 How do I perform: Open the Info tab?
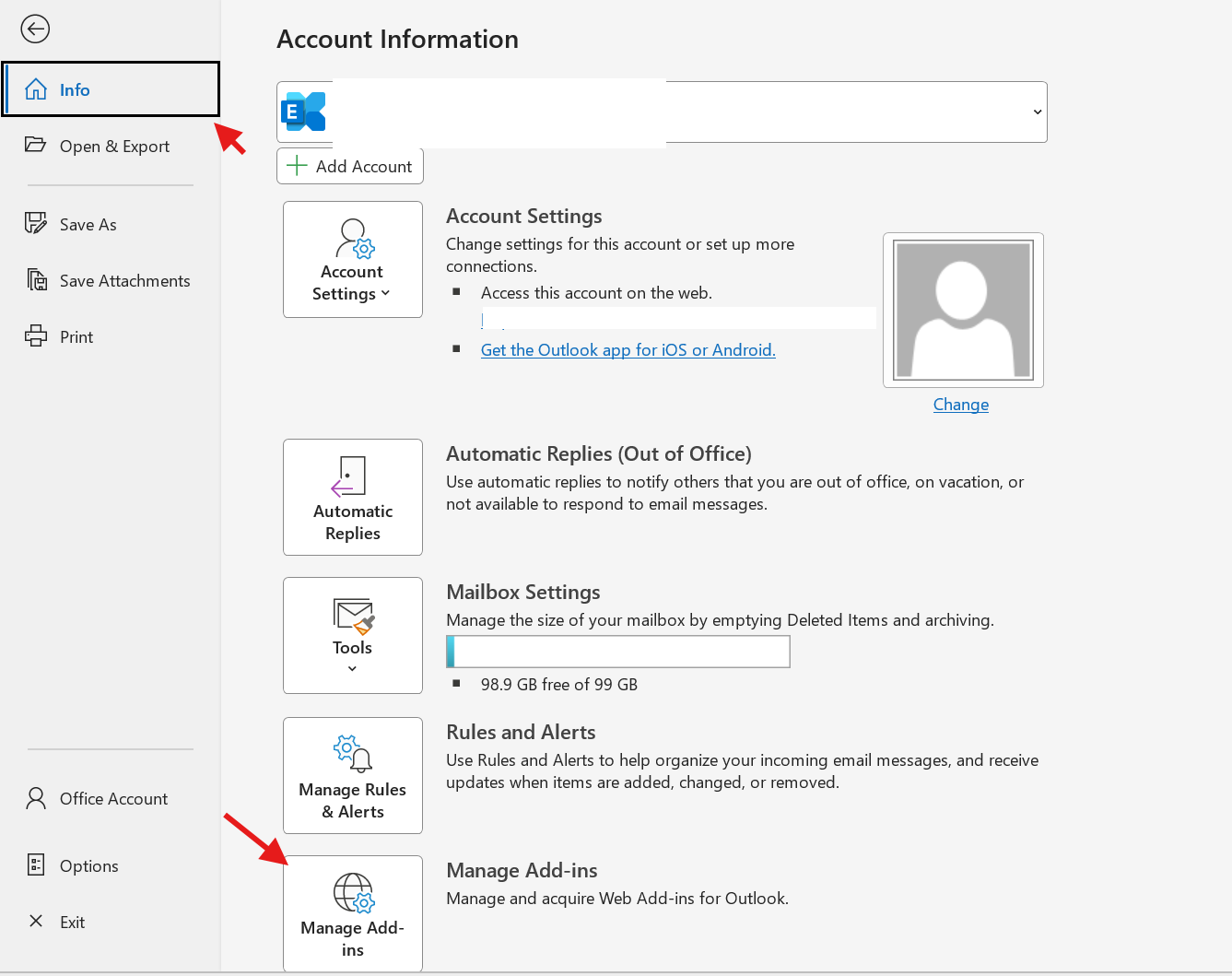(111, 89)
